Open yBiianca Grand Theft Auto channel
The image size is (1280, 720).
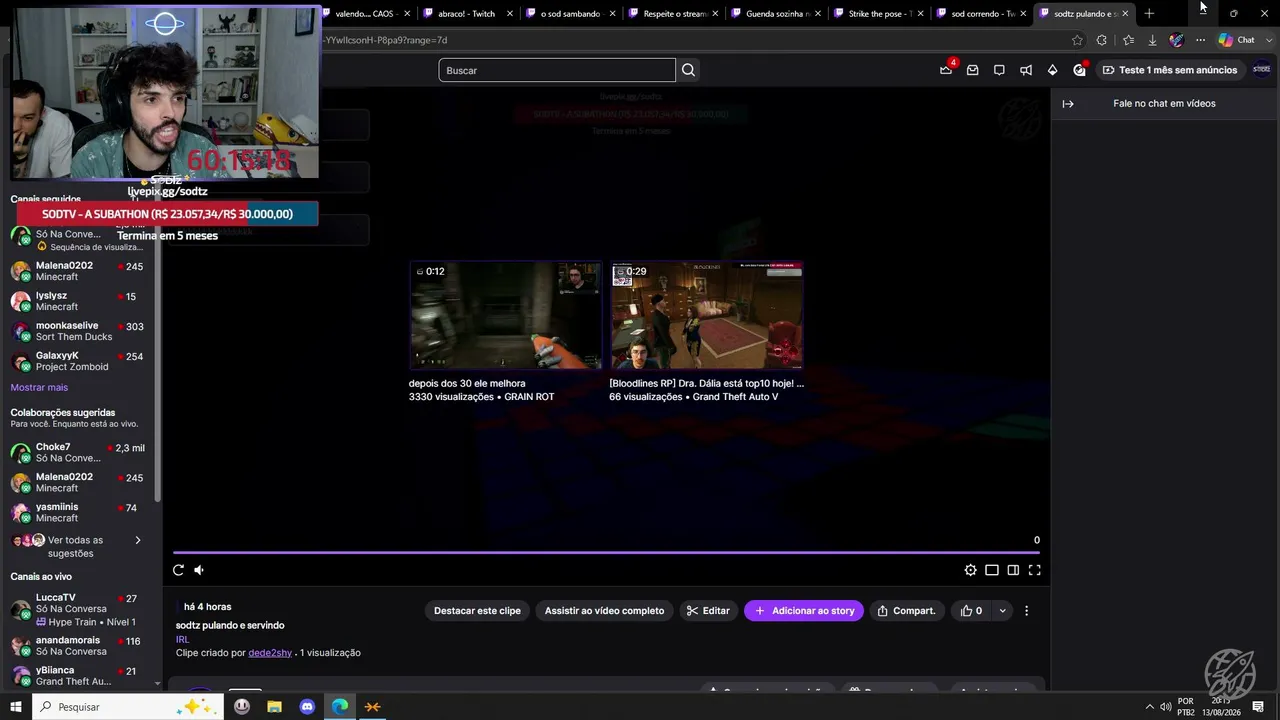tap(80, 676)
